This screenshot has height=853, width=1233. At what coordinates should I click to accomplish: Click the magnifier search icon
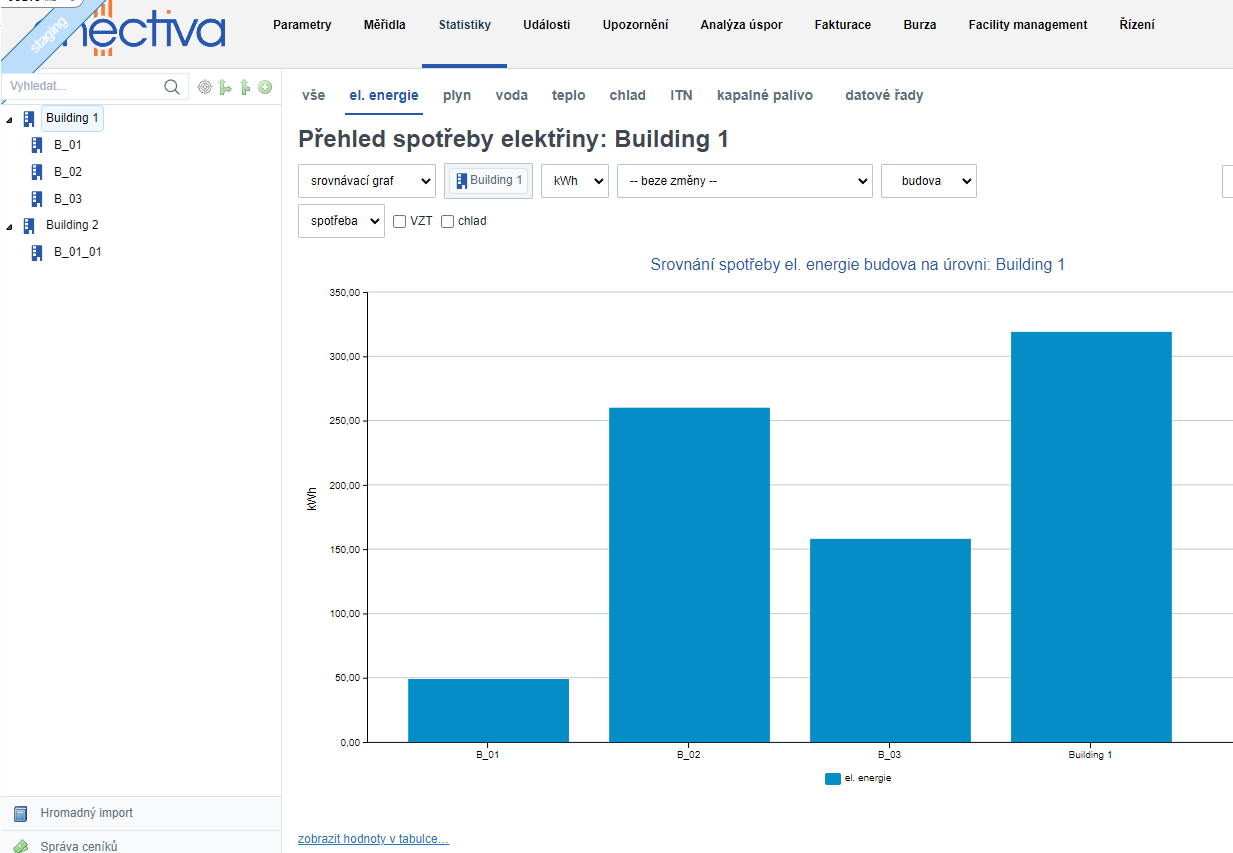(172, 87)
